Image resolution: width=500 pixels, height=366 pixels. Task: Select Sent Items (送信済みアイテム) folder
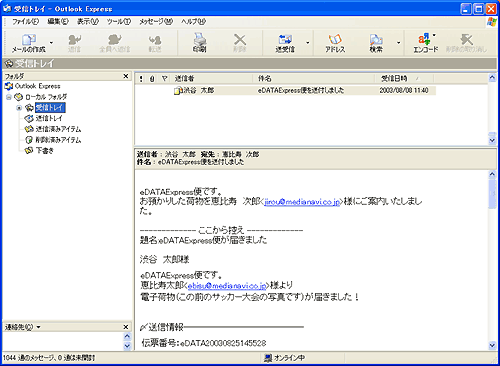coord(58,129)
